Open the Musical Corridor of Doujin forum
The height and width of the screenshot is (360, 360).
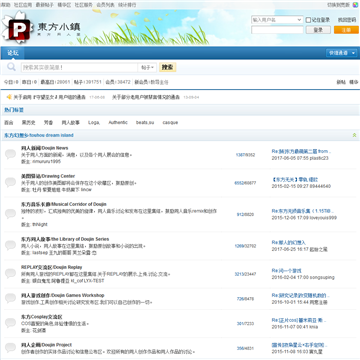(64, 204)
